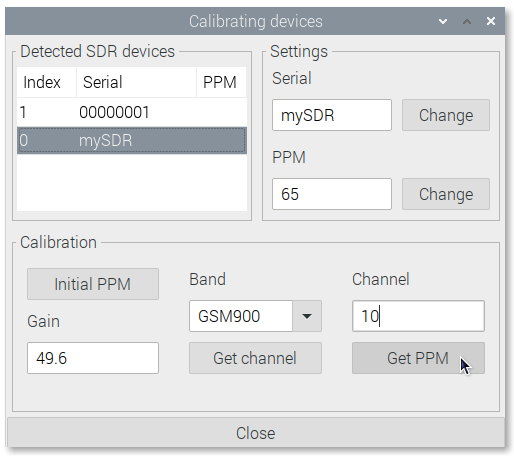Sort by the Serial column header

[x=136, y=82]
